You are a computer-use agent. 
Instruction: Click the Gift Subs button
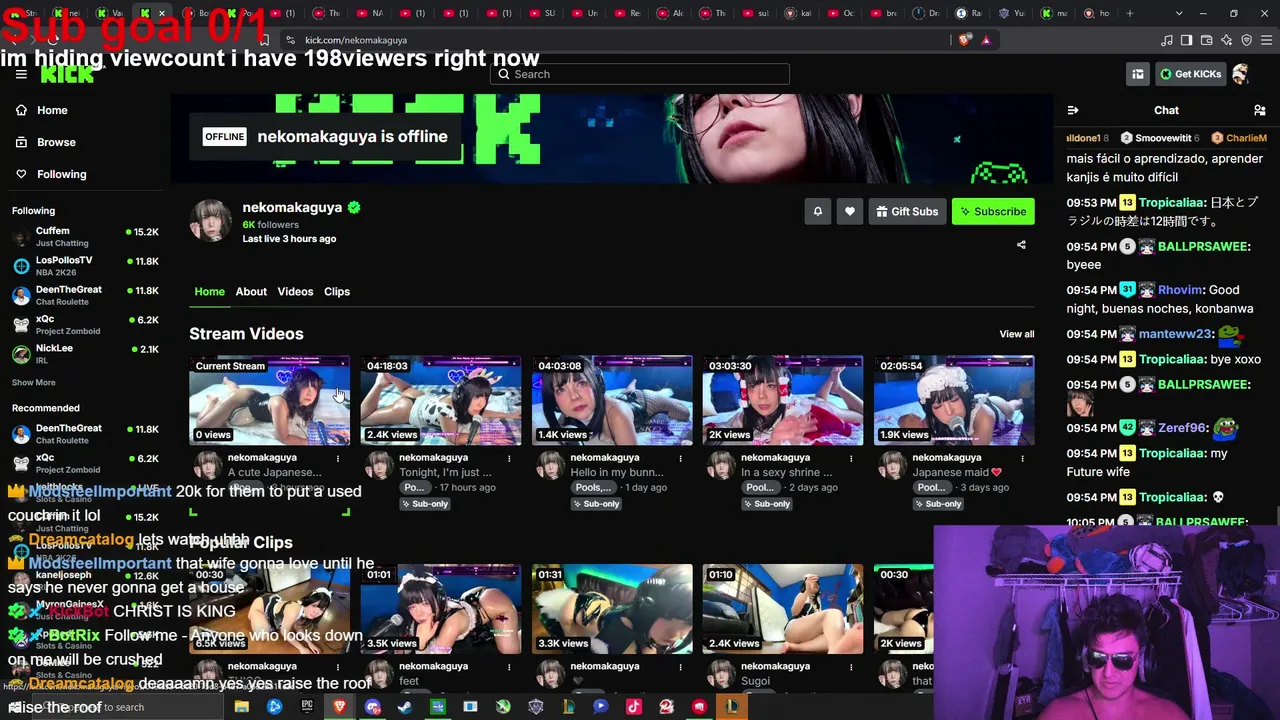coord(907,211)
